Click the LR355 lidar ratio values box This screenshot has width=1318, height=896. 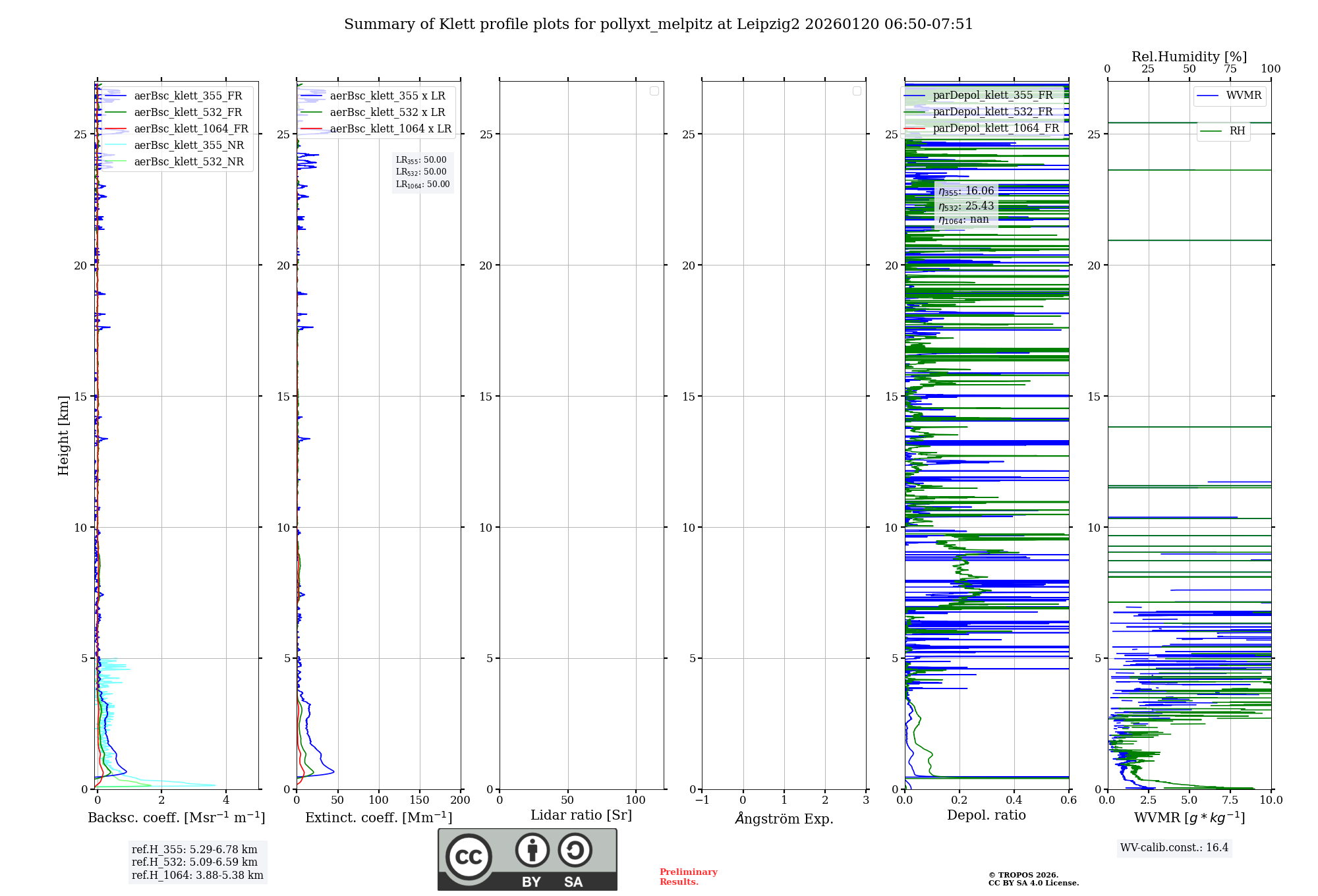(422, 172)
